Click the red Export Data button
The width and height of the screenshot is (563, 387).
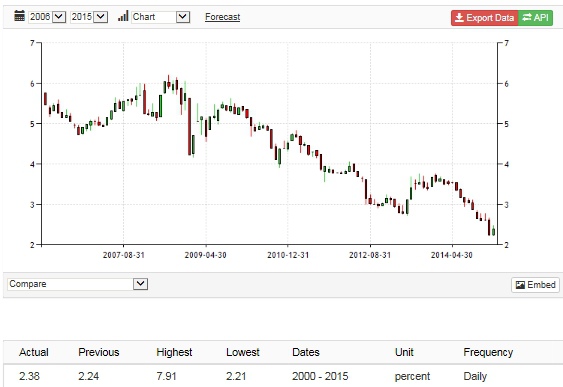pos(484,18)
